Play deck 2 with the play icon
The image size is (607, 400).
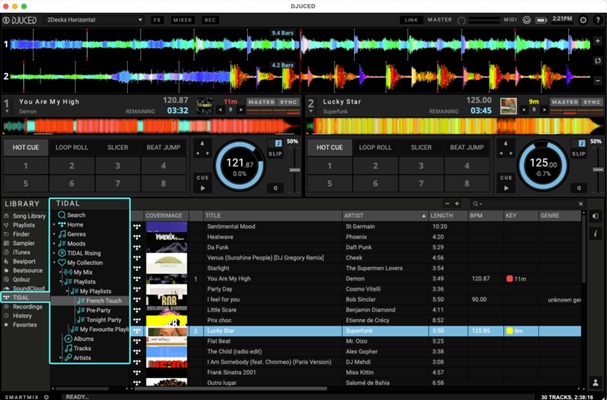click(x=506, y=188)
